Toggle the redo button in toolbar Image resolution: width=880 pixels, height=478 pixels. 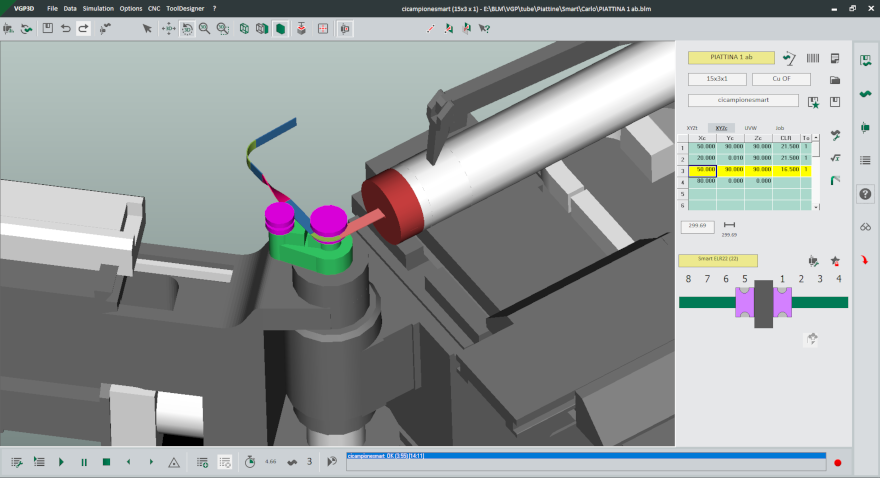[84, 28]
